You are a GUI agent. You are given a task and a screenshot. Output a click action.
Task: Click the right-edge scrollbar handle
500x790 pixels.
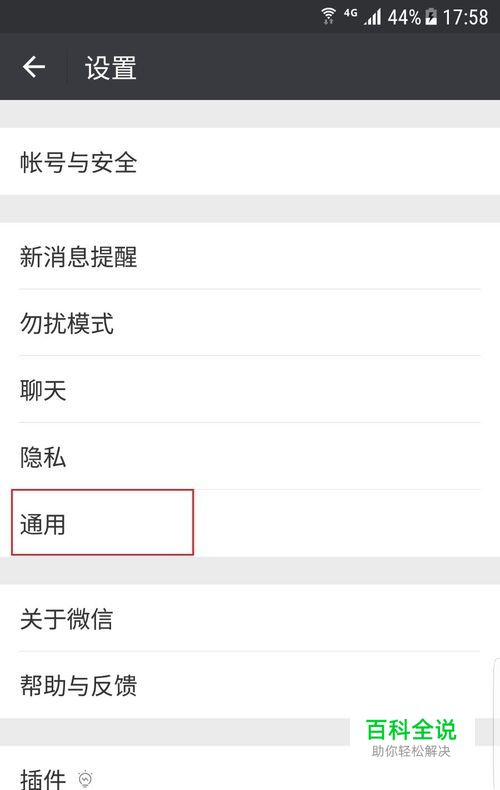[x=496, y=723]
